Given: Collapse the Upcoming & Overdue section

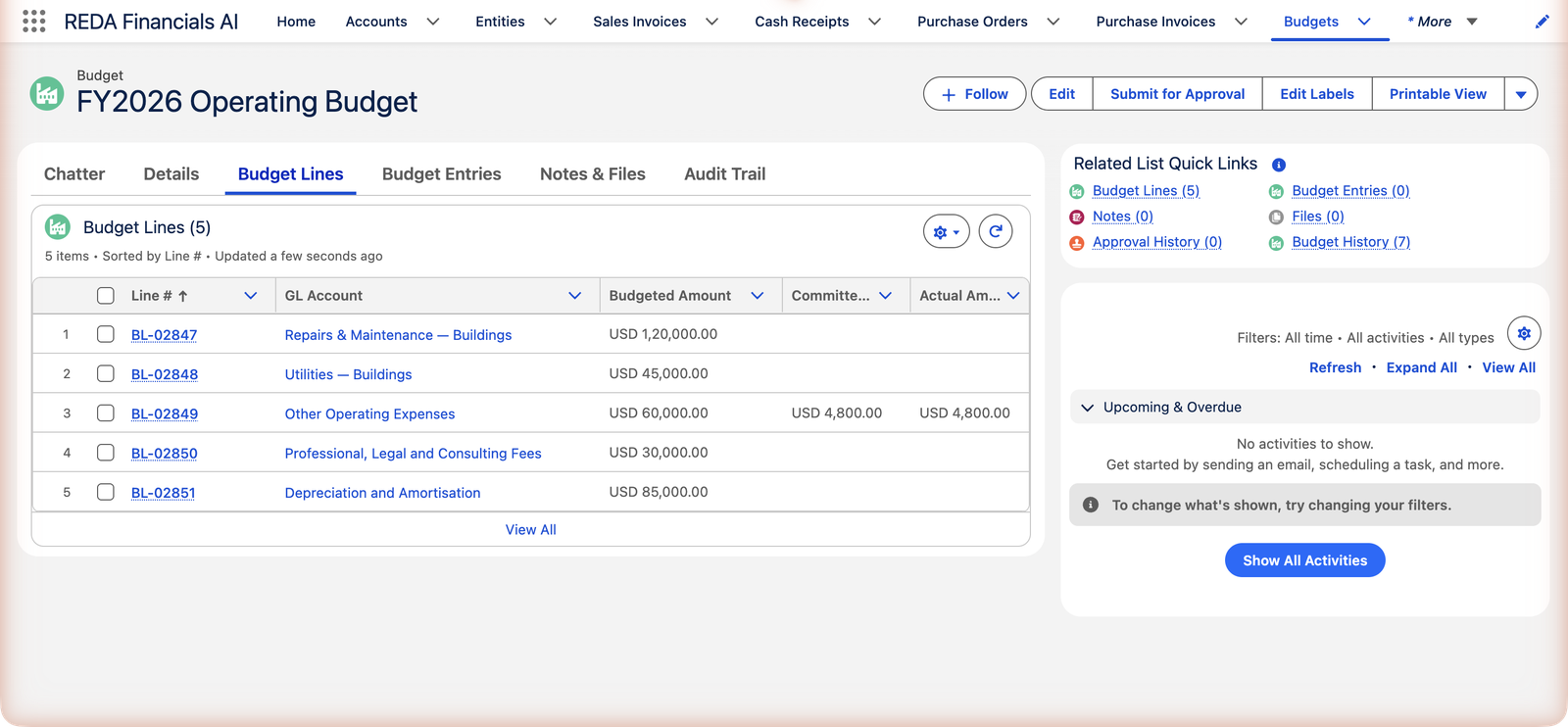Looking at the screenshot, I should pyautogui.click(x=1087, y=408).
